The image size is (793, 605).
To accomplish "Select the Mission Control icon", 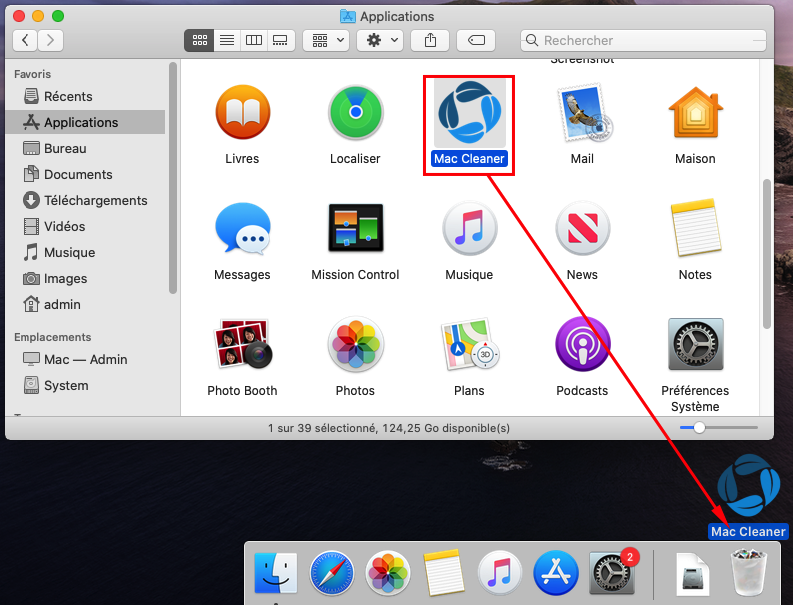I will coord(356,228).
